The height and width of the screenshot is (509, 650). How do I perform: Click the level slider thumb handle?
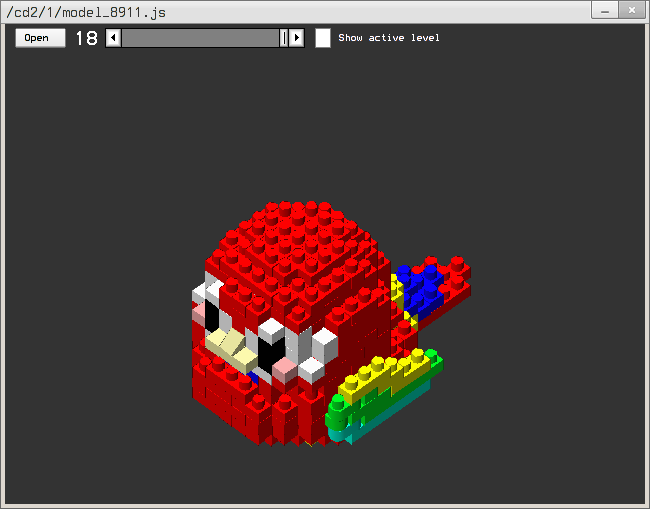pos(284,38)
